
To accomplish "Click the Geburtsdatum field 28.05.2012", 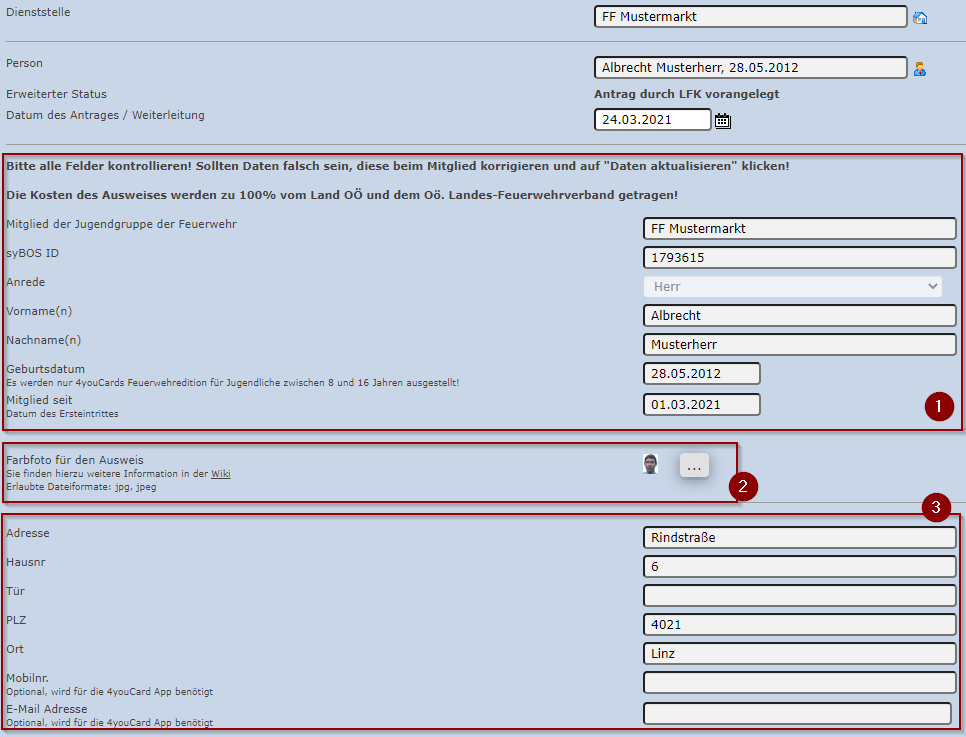I will [702, 373].
